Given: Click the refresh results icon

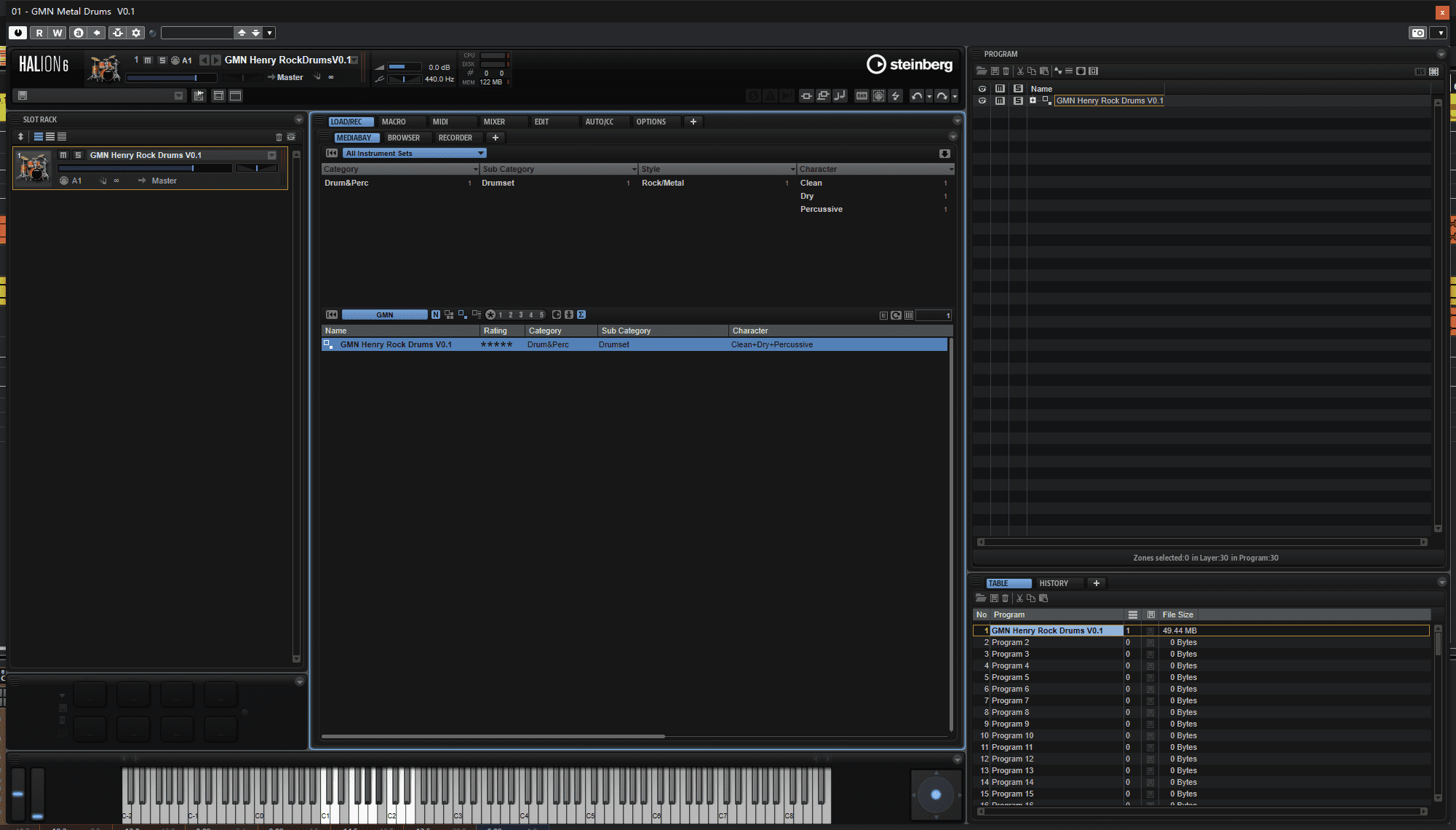Looking at the screenshot, I should 896,315.
